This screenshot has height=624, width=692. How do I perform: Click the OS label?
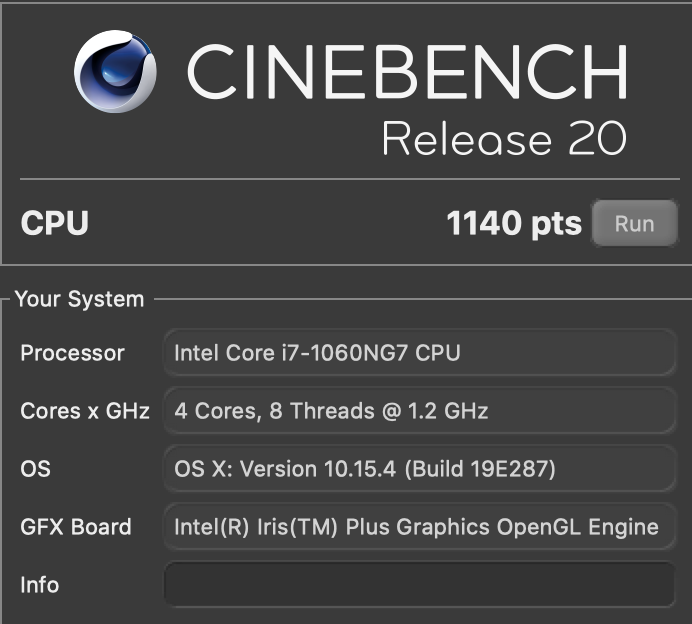coord(35,469)
